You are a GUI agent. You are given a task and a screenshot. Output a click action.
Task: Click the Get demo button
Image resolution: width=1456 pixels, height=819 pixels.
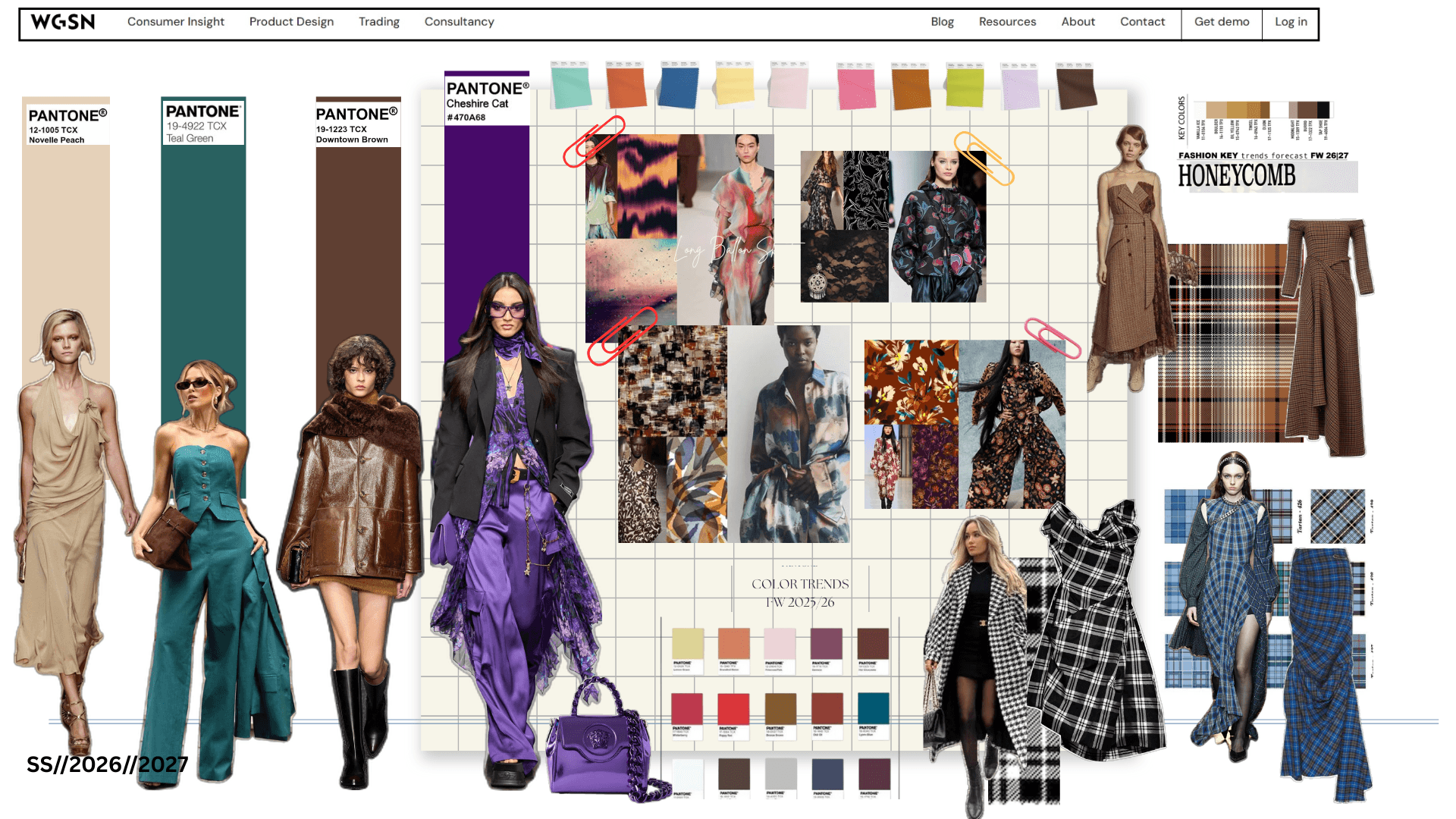click(x=1221, y=22)
